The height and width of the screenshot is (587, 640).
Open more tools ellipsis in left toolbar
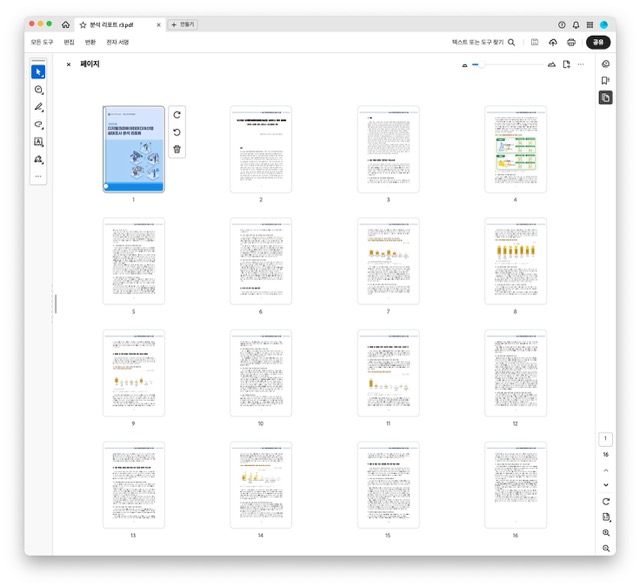(38, 176)
